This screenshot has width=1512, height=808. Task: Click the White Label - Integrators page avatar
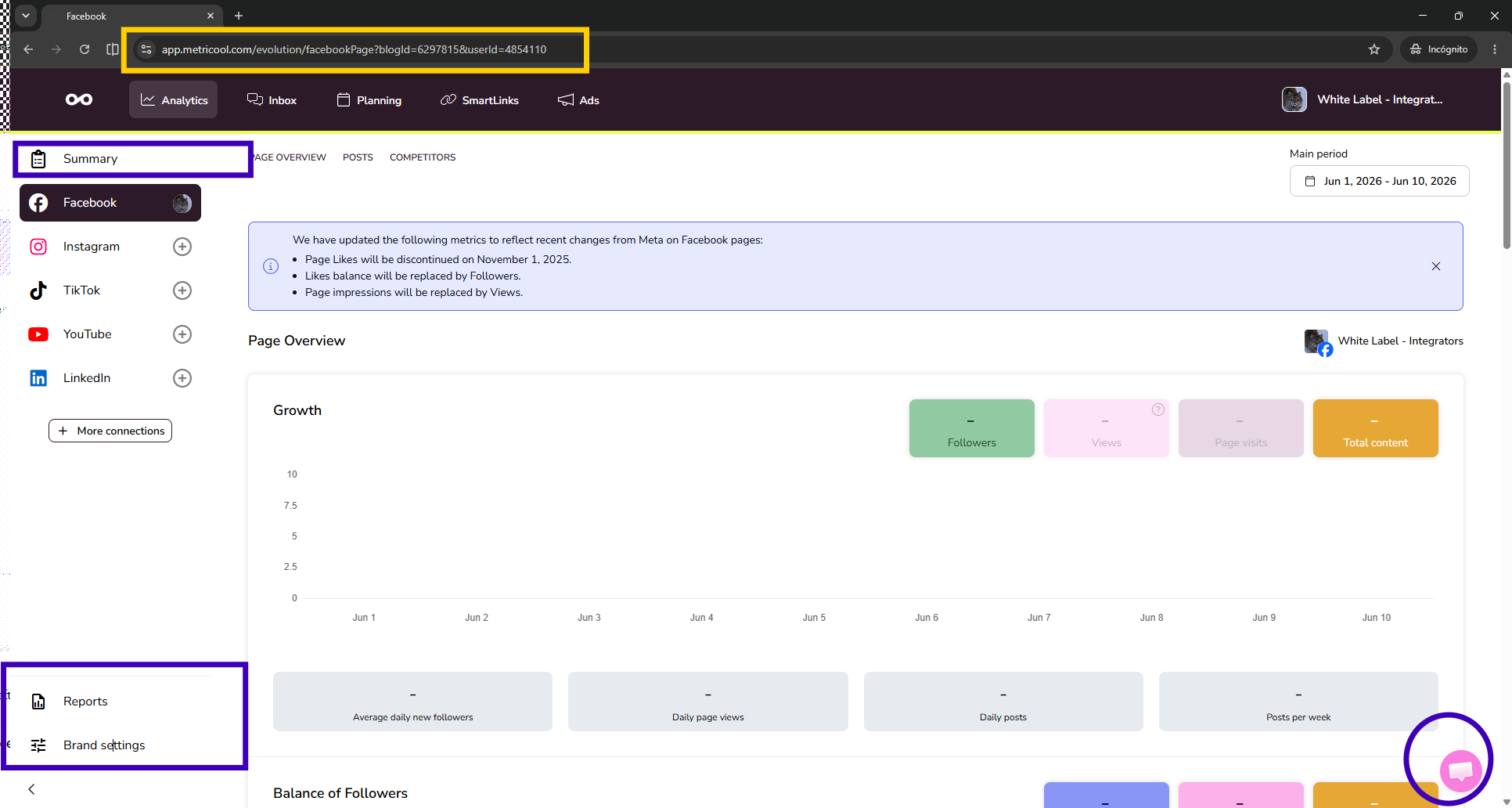coord(1318,342)
